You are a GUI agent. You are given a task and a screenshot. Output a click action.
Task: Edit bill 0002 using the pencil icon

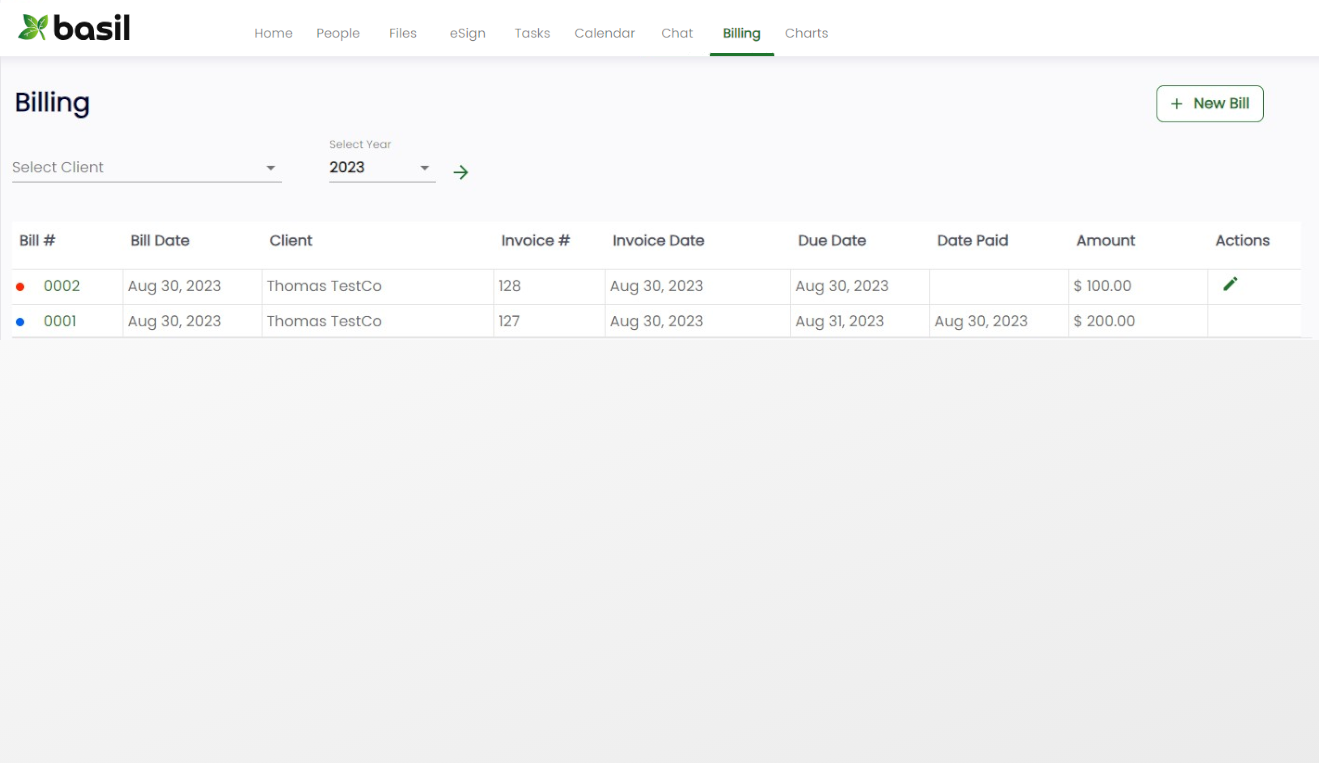coord(1229,283)
